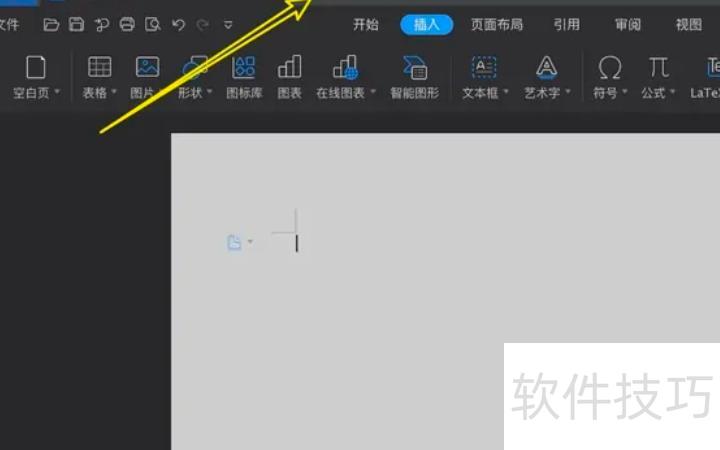Insert a shape with 形状 icon
The width and height of the screenshot is (720, 450).
(195, 68)
